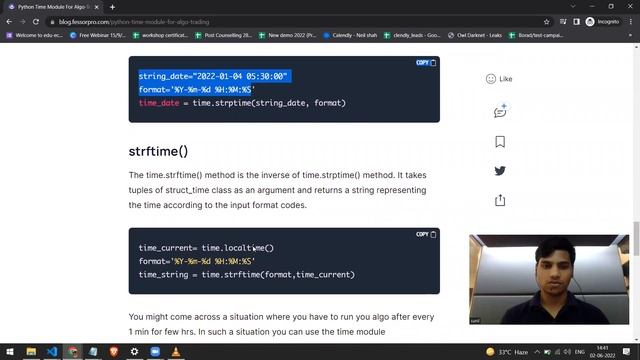Click the browser forward arrow
This screenshot has width=640, height=360.
coord(22,22)
